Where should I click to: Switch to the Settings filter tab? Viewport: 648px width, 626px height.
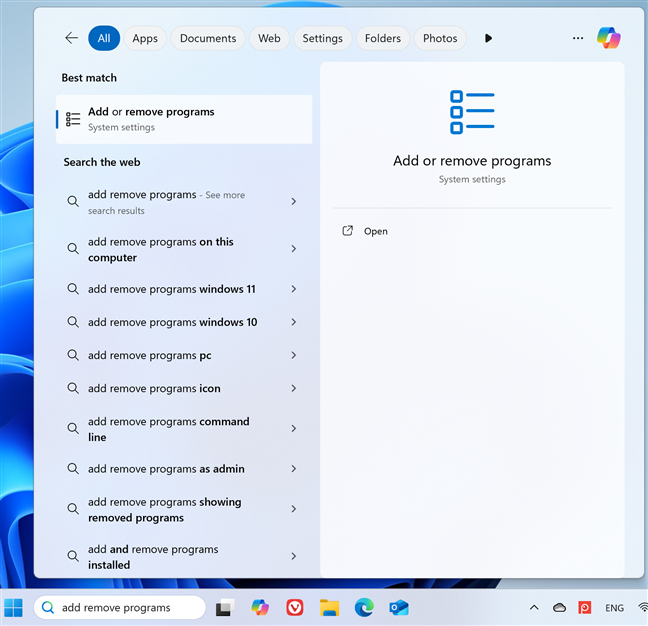(322, 38)
